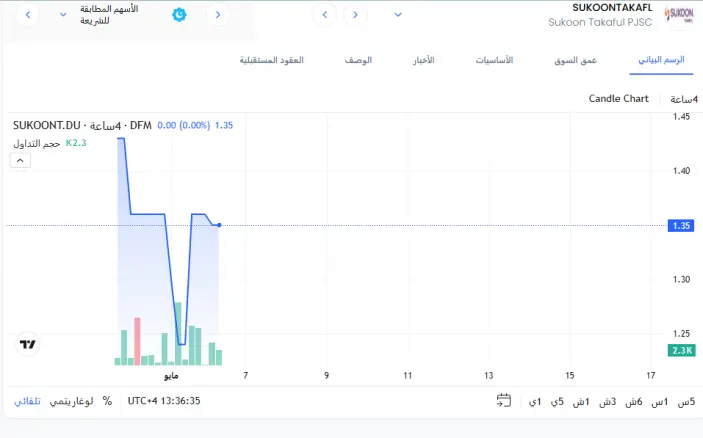Click the Sukoon Takaful PJSC company name
The height and width of the screenshot is (438, 703).
(x=600, y=22)
